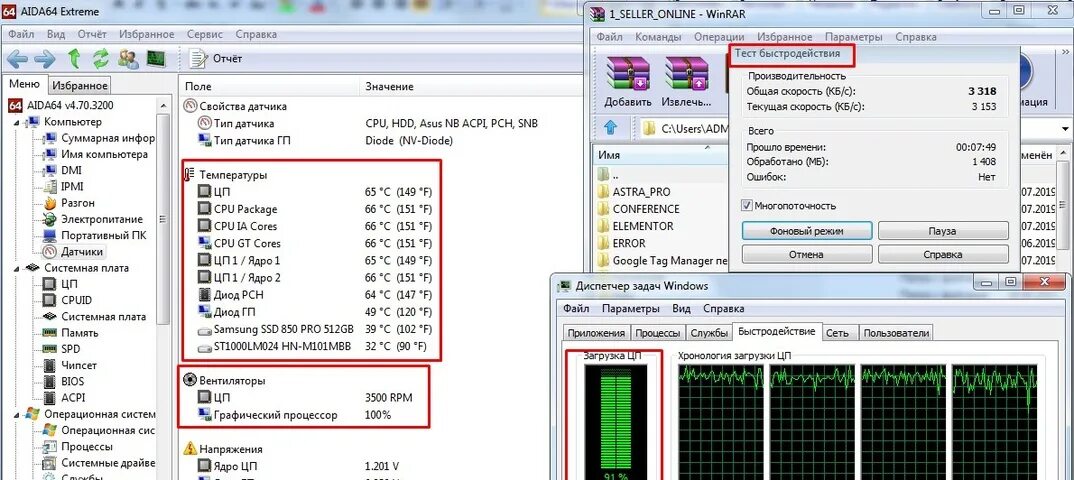The width and height of the screenshot is (1074, 480).
Task: Open Отчёт menu in AIDA64 menu bar
Action: click(92, 34)
